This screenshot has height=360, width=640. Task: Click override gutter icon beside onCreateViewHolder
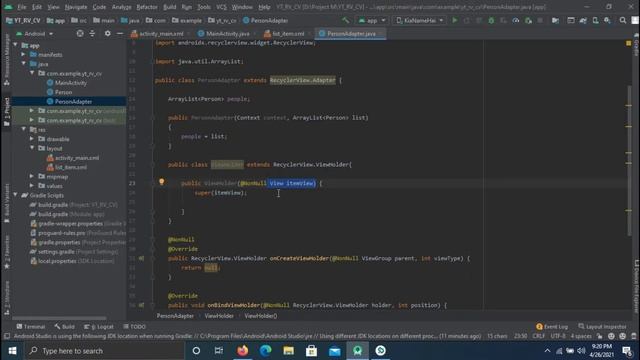coord(141,258)
